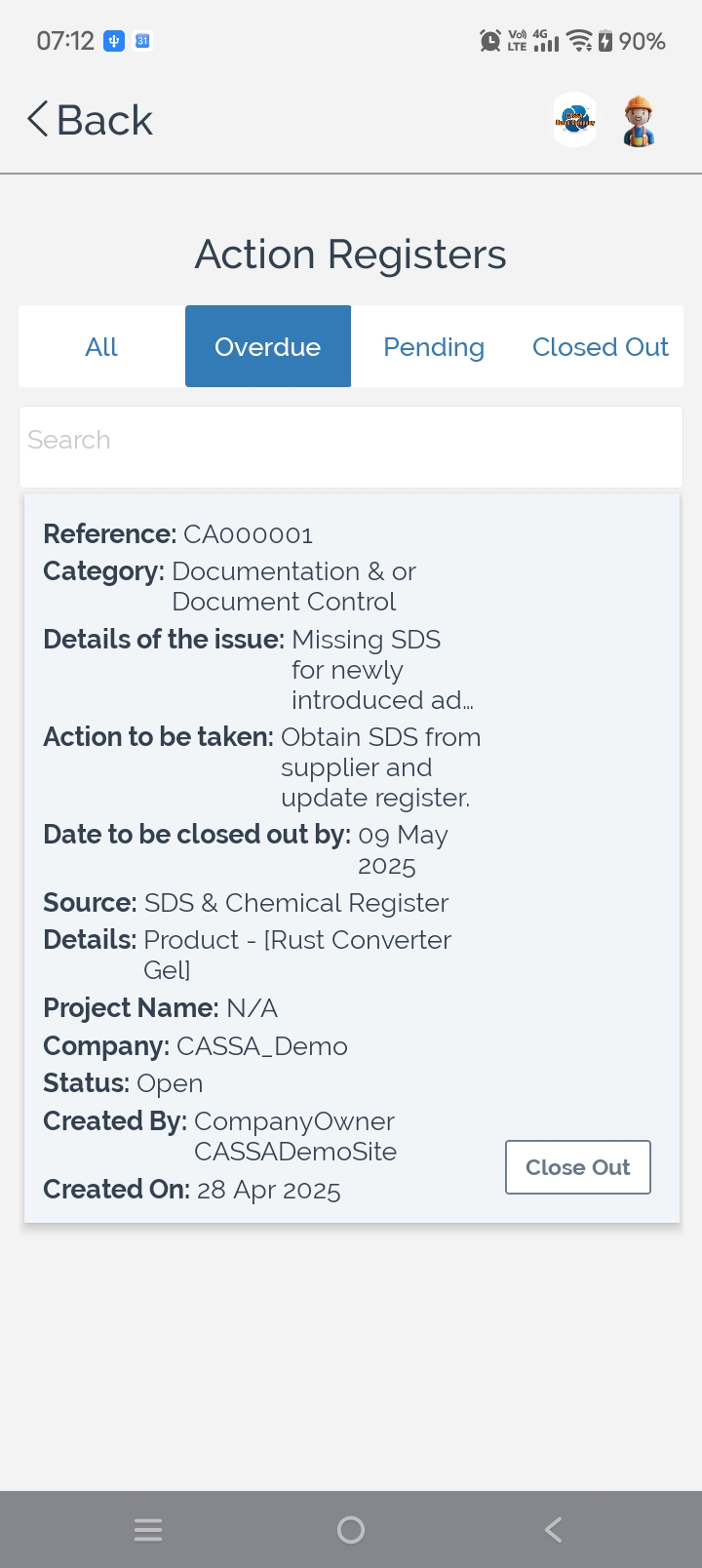
Task: Open the worker avatar profile icon
Action: (639, 121)
